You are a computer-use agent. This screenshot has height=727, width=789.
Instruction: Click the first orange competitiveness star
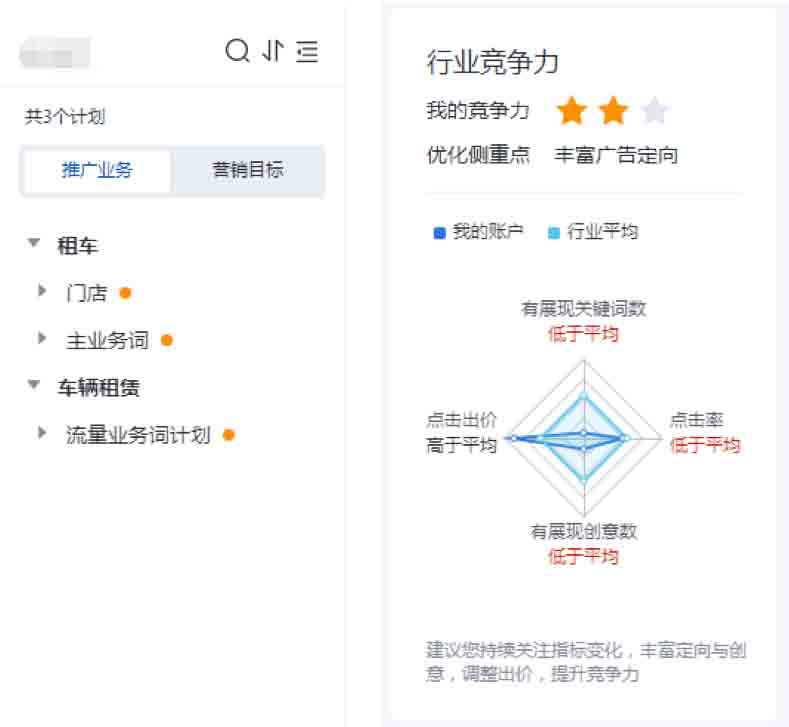[x=571, y=111]
